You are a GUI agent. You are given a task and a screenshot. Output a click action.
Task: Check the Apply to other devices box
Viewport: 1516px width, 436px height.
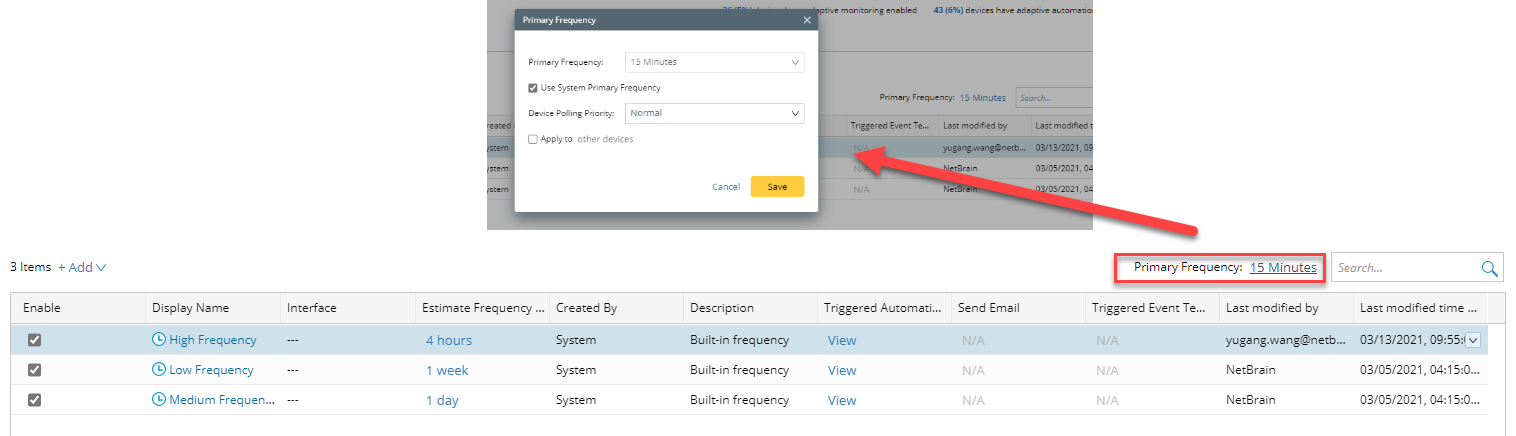pyautogui.click(x=533, y=139)
